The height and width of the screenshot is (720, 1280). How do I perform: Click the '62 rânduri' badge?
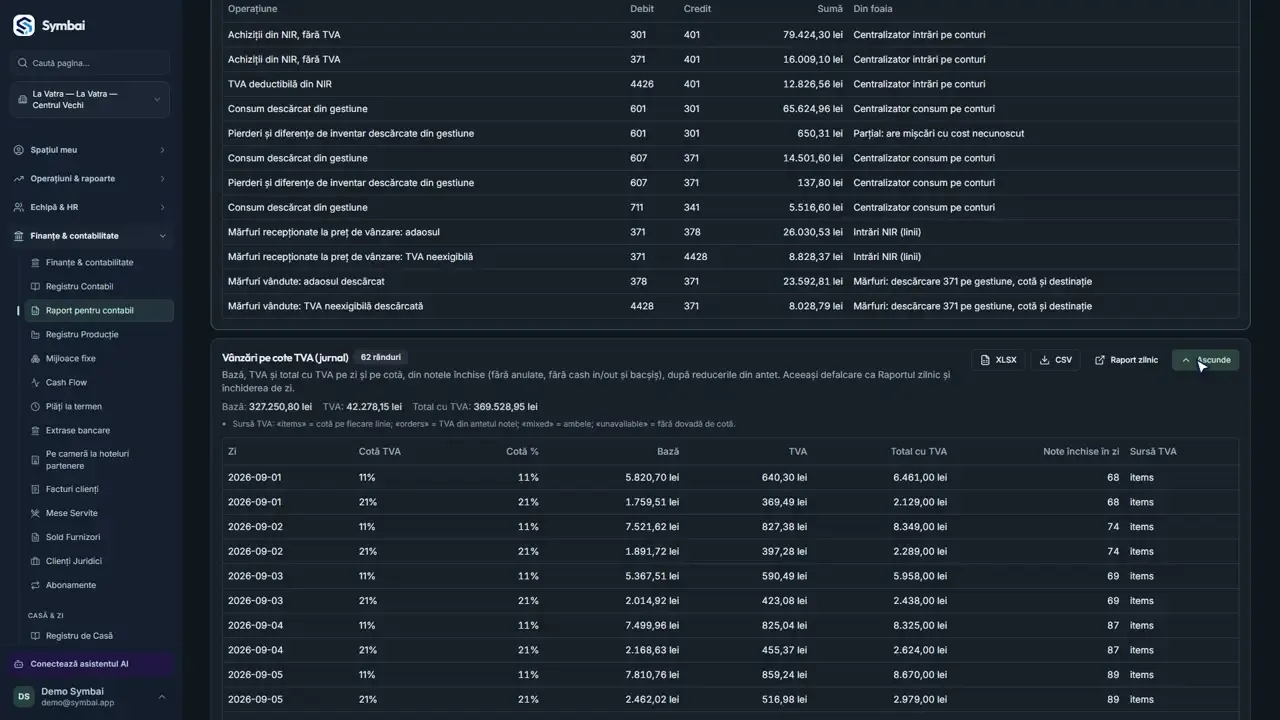(x=380, y=357)
